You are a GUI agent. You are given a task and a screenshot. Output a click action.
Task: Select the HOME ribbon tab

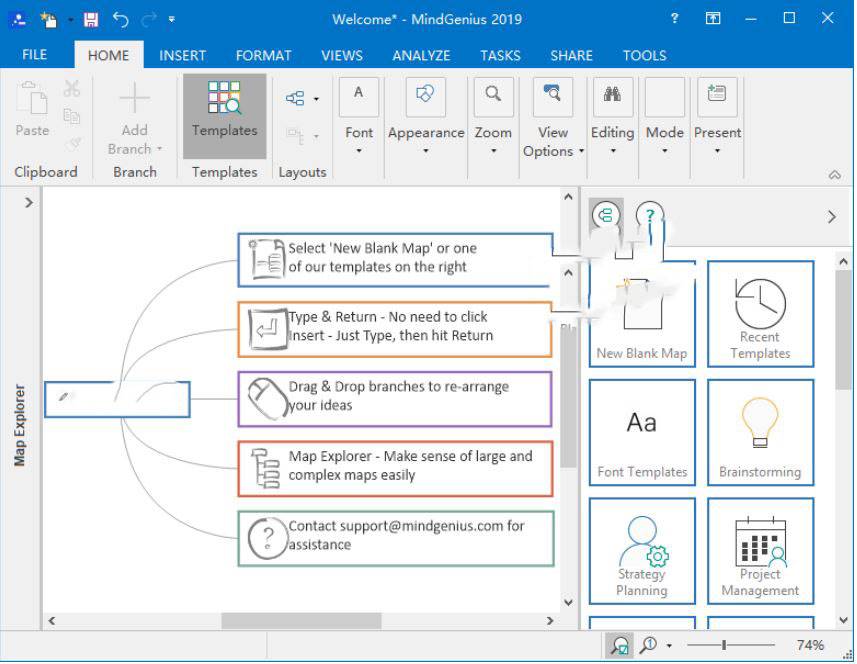108,55
